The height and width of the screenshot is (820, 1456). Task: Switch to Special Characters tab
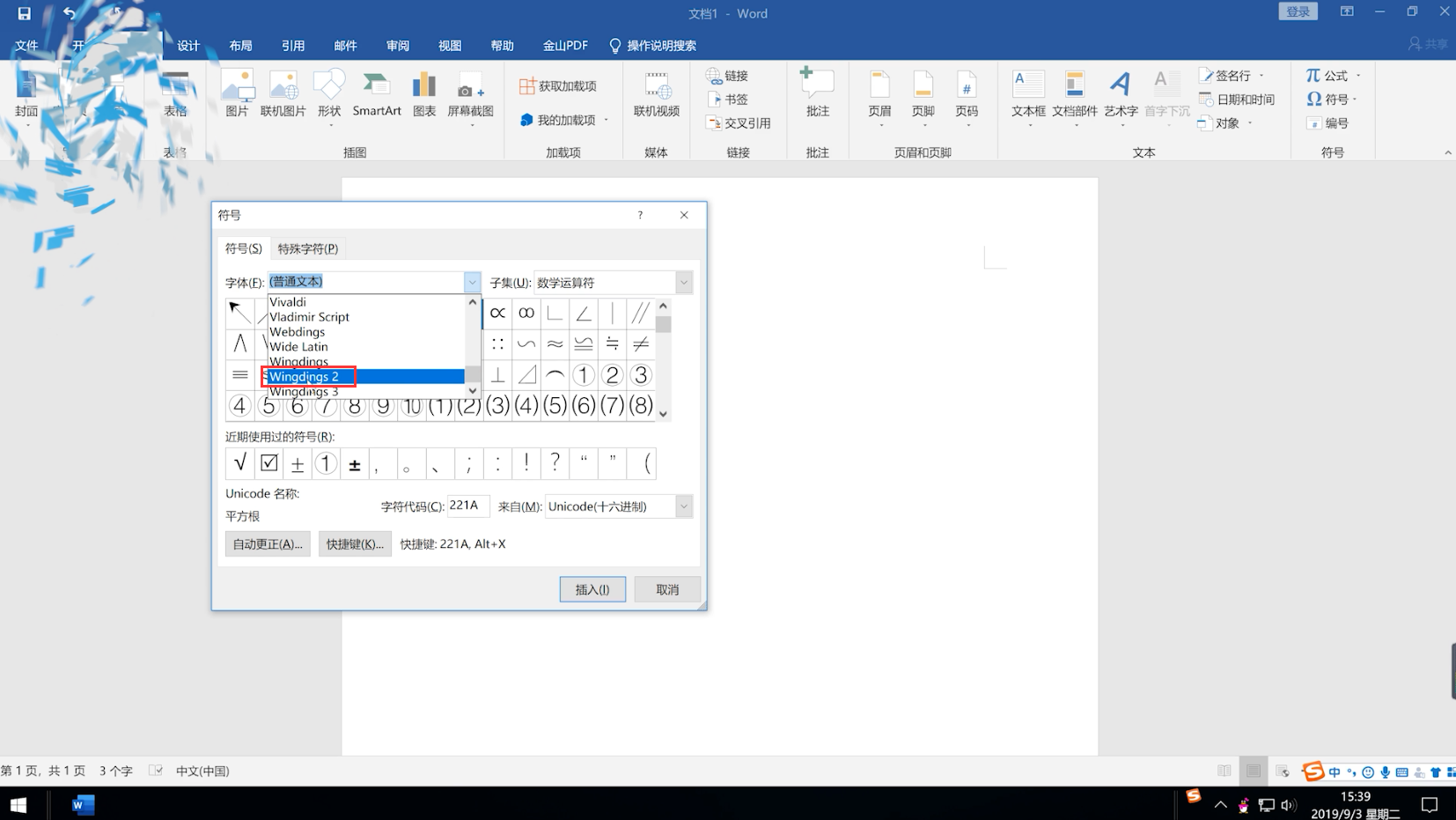307,248
